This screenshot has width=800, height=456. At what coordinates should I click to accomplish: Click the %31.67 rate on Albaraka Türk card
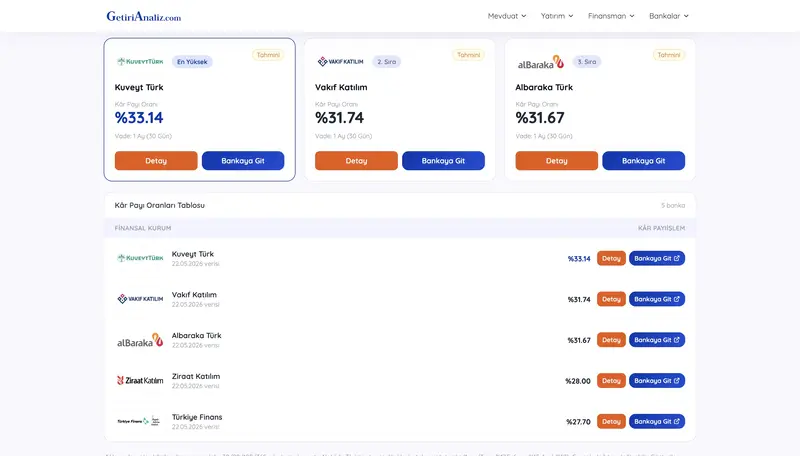pyautogui.click(x=540, y=118)
